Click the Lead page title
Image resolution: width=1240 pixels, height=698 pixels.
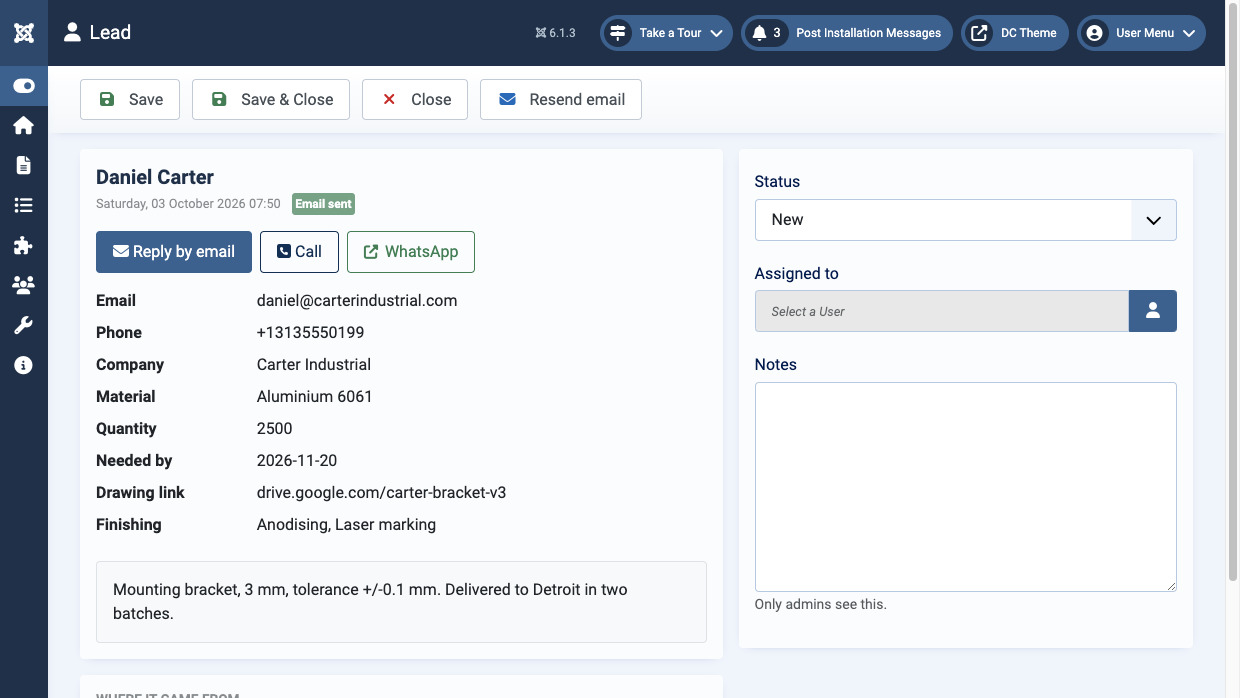110,33
